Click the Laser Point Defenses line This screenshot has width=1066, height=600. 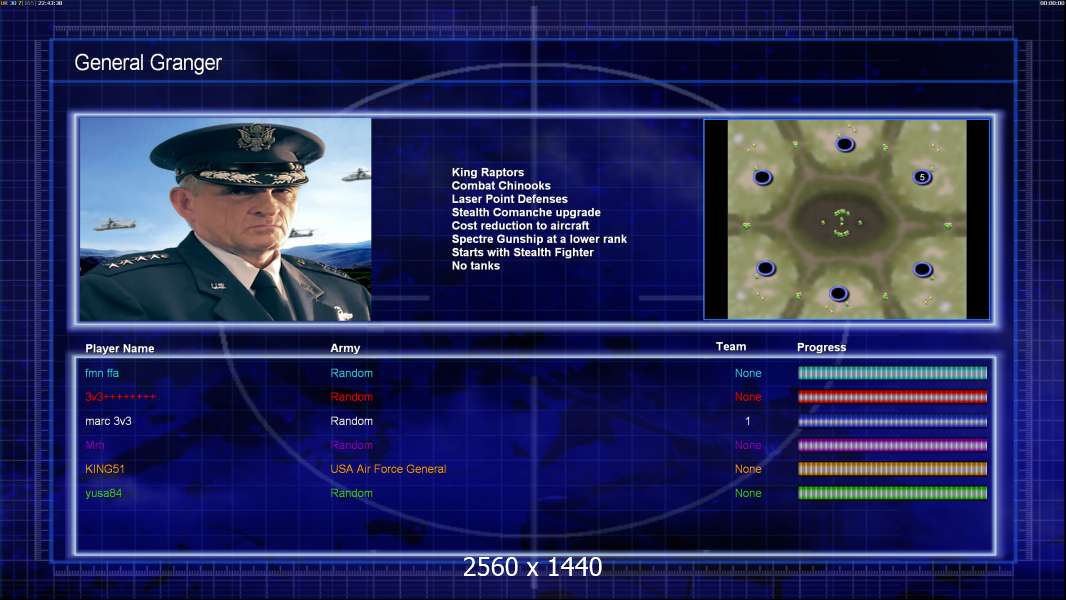tap(509, 199)
